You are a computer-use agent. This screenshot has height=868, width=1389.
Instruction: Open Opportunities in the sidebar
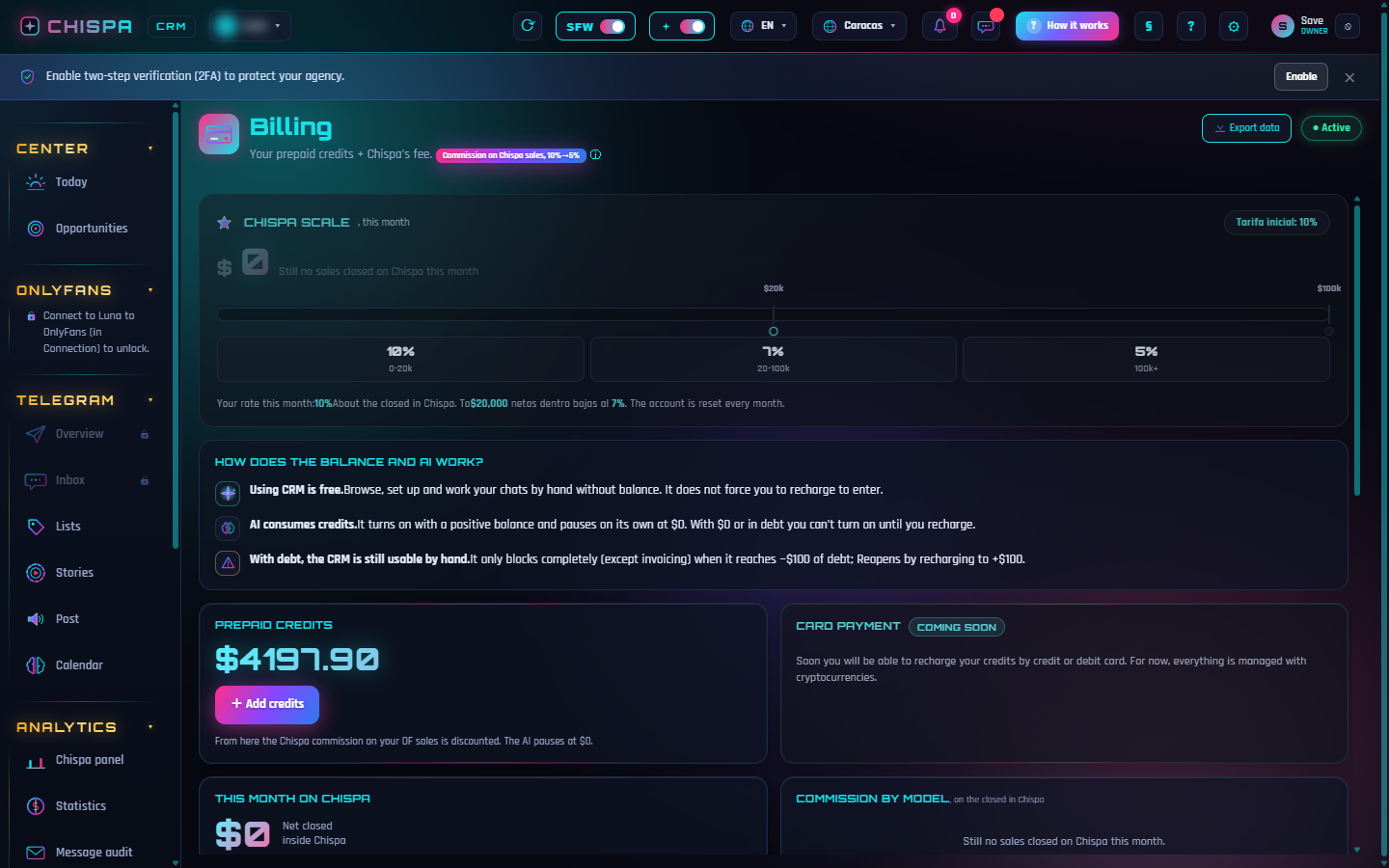[x=83, y=229]
